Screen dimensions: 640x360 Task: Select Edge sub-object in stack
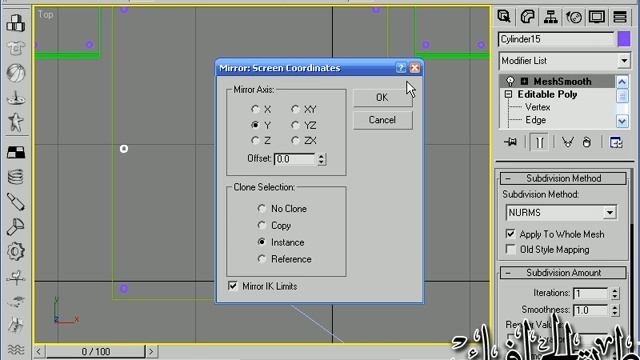click(x=536, y=120)
